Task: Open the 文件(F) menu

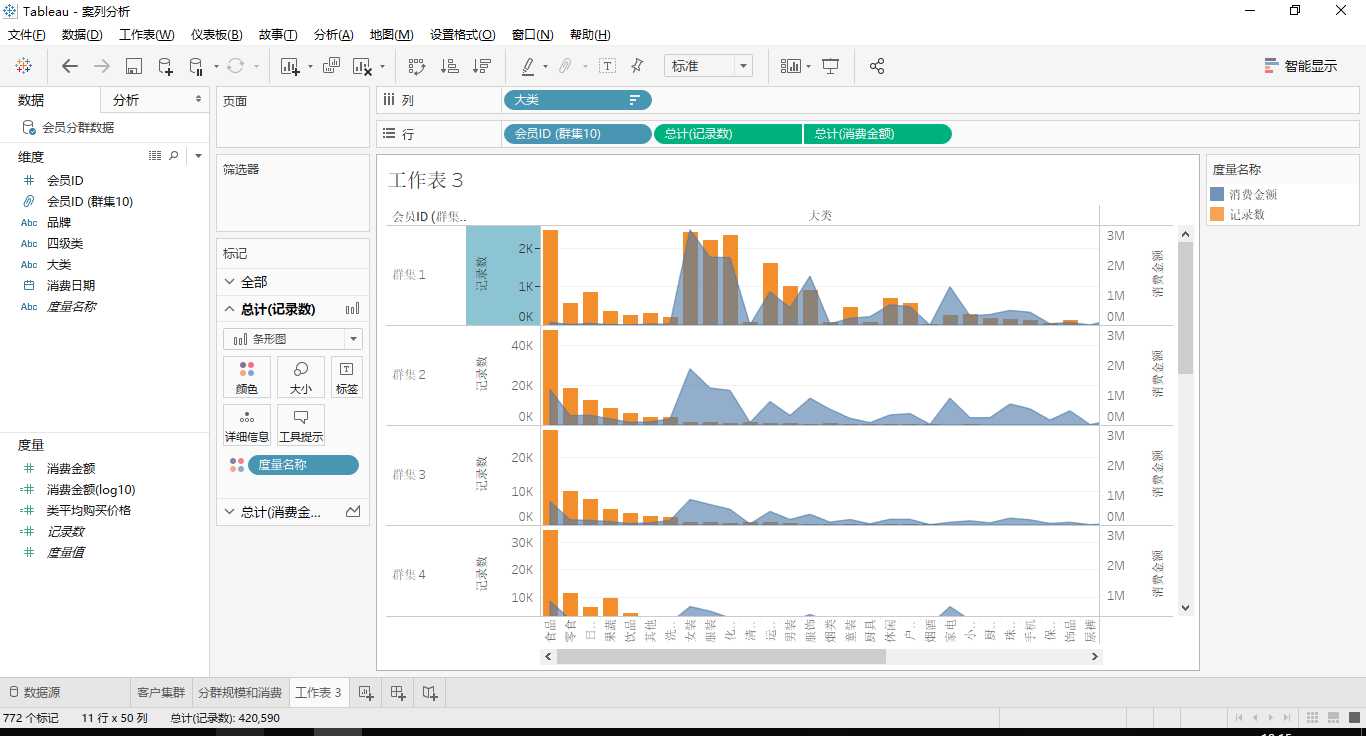Action: click(27, 35)
